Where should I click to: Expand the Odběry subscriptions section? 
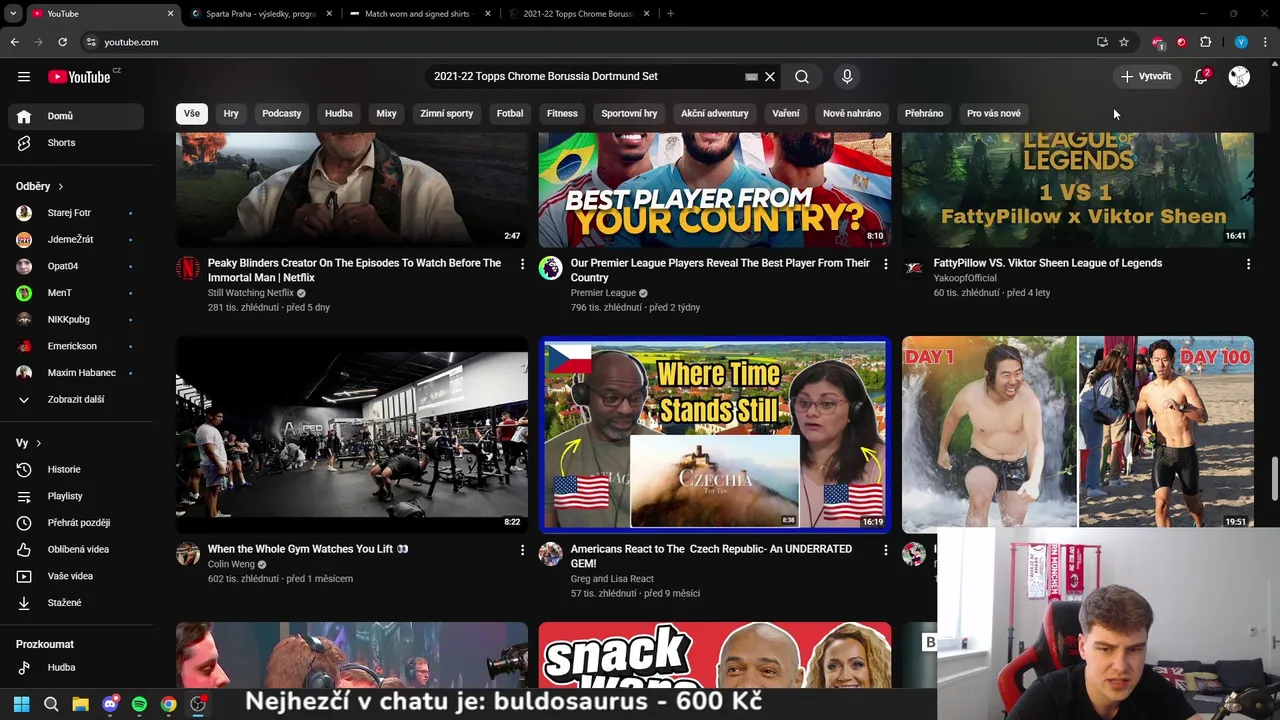[40, 186]
